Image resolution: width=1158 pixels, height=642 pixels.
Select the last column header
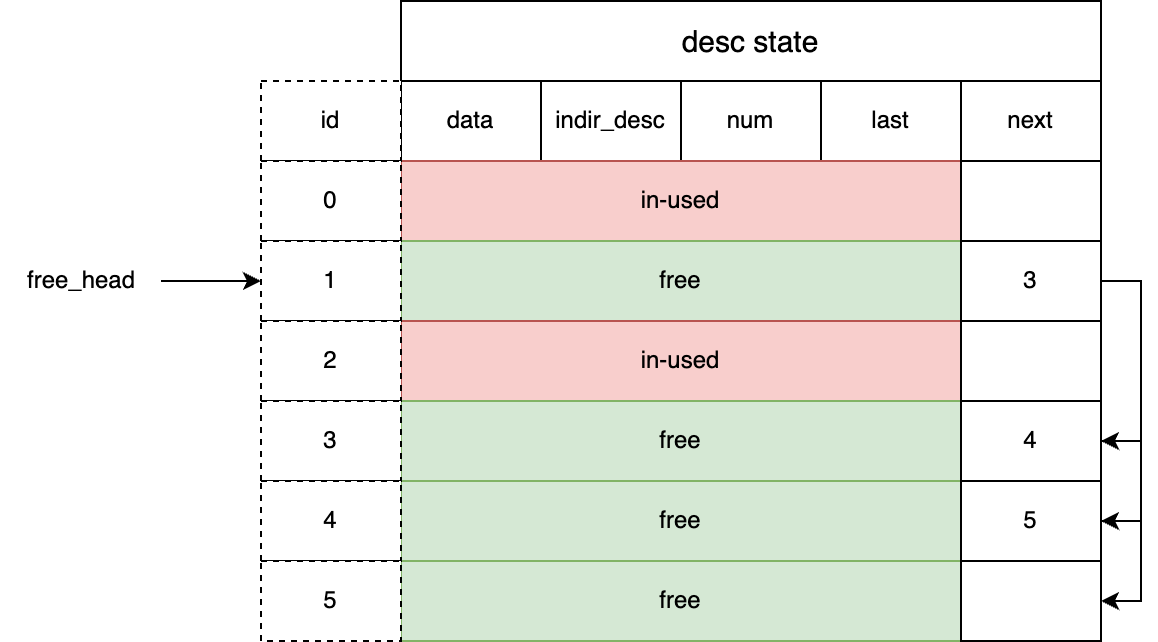click(891, 120)
